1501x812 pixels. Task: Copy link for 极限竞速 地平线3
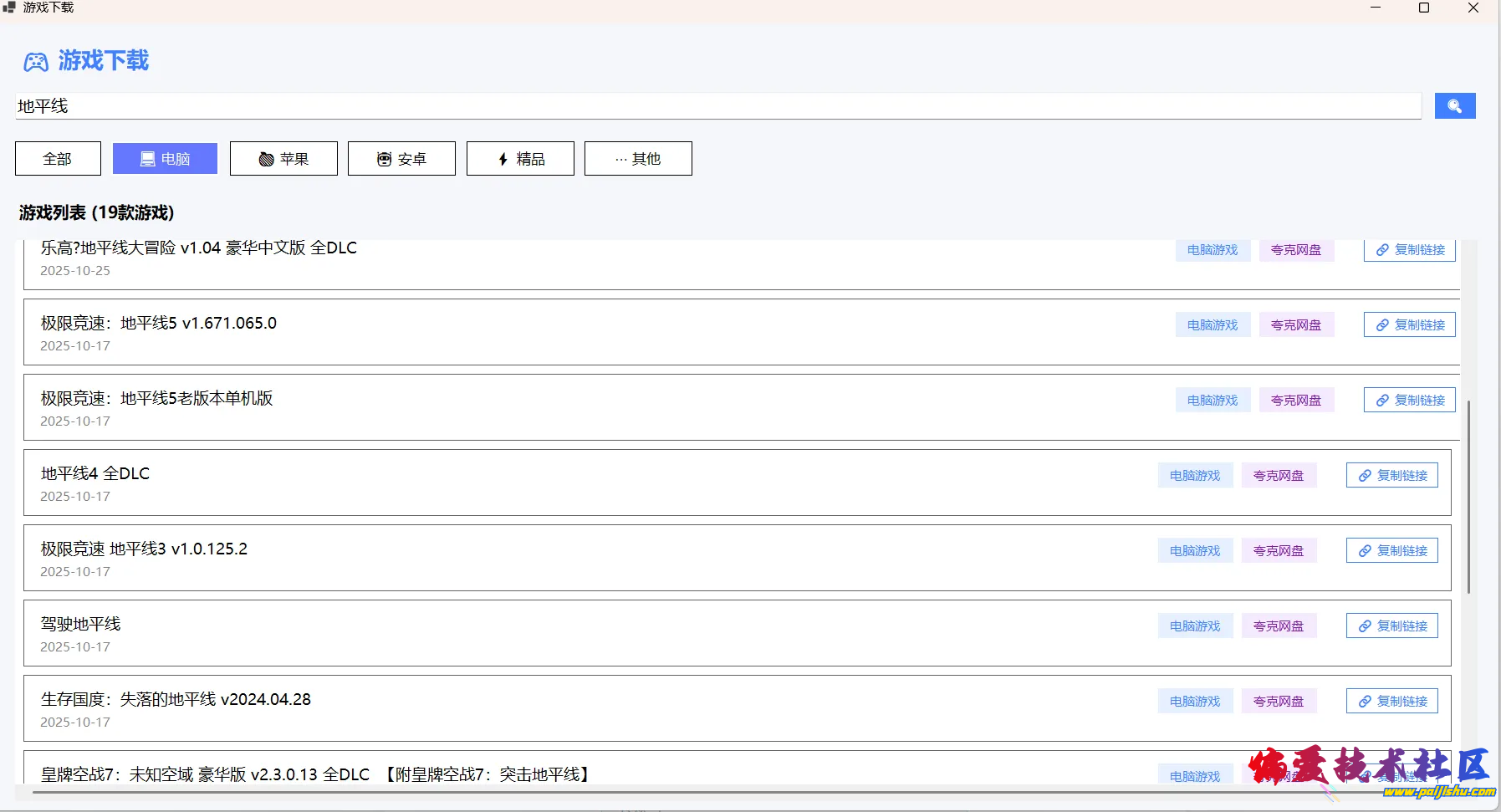[x=1391, y=551]
